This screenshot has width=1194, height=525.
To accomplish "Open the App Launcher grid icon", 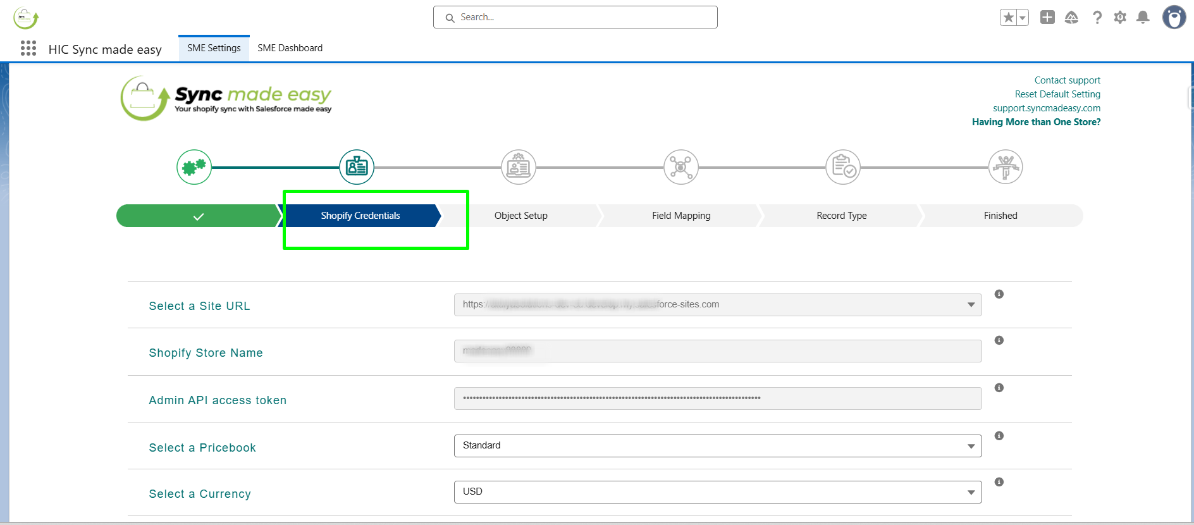I will (x=28, y=48).
